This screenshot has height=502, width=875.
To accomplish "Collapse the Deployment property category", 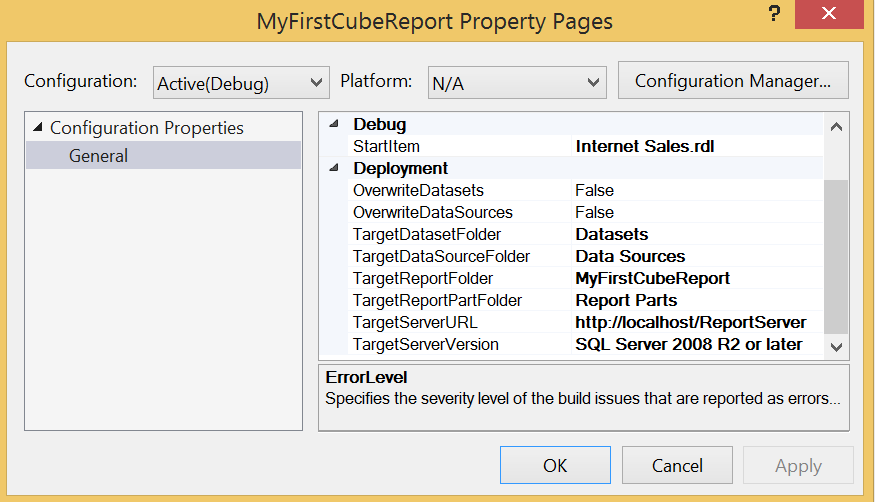I will point(333,169).
